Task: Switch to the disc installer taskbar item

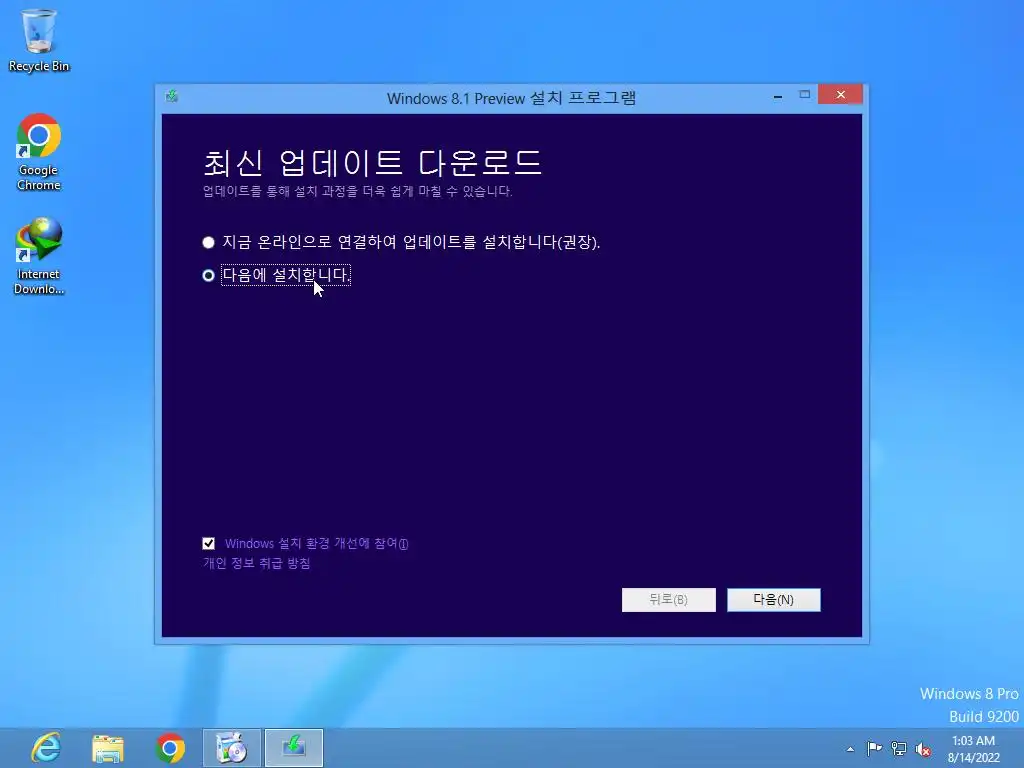Action: [x=232, y=748]
